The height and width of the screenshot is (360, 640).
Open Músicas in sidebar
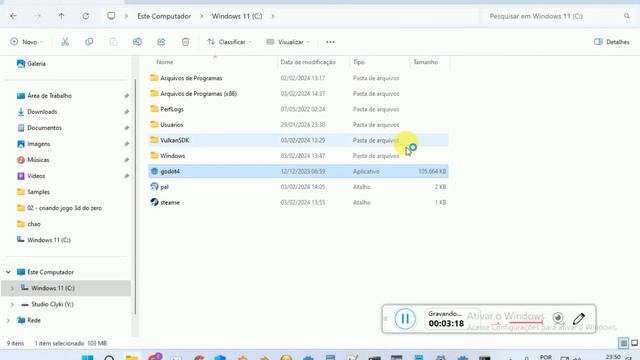pos(33,160)
